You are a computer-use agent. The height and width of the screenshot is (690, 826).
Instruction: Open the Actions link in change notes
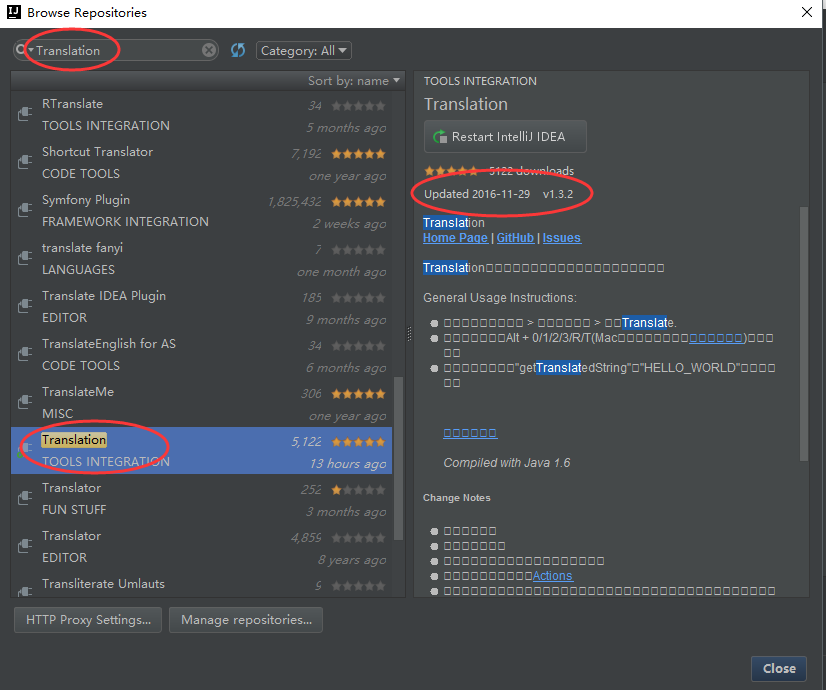click(553, 576)
